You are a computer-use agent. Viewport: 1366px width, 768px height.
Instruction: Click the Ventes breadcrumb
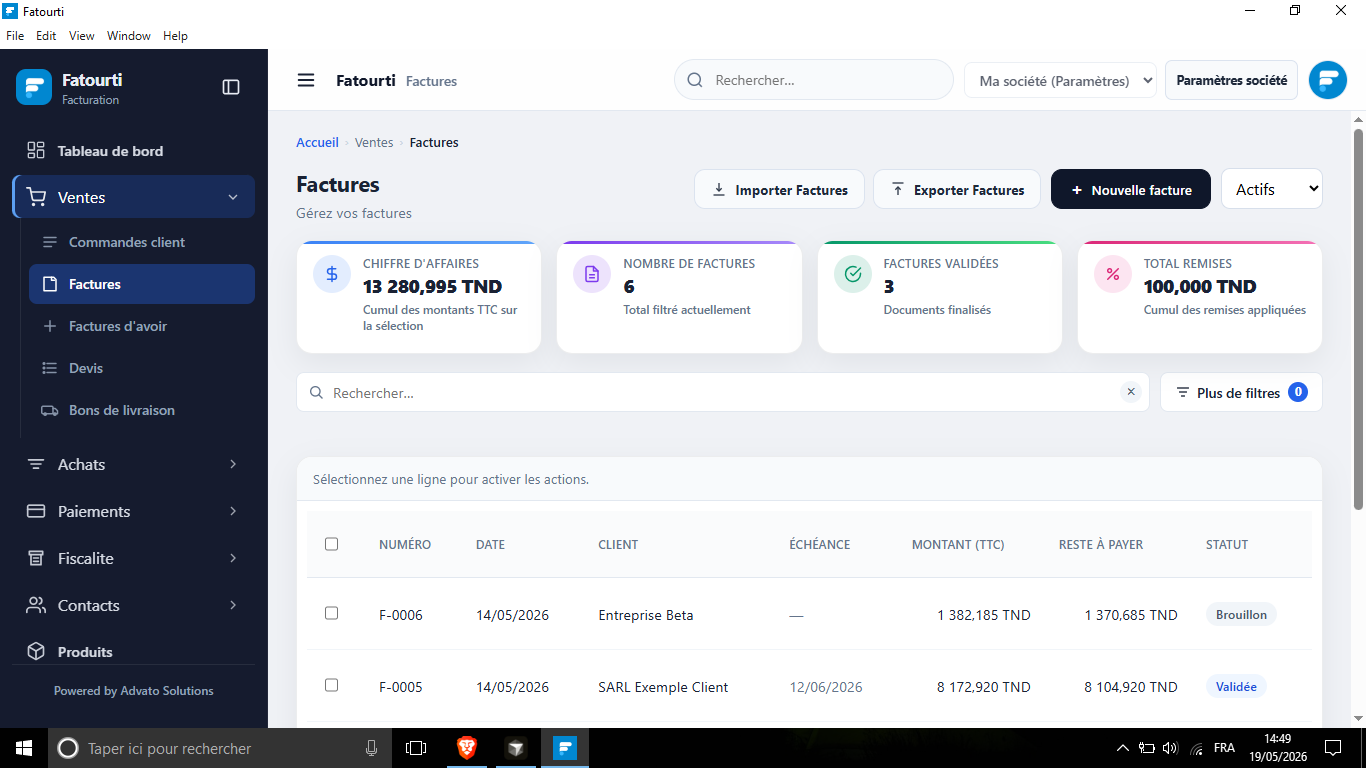374,142
